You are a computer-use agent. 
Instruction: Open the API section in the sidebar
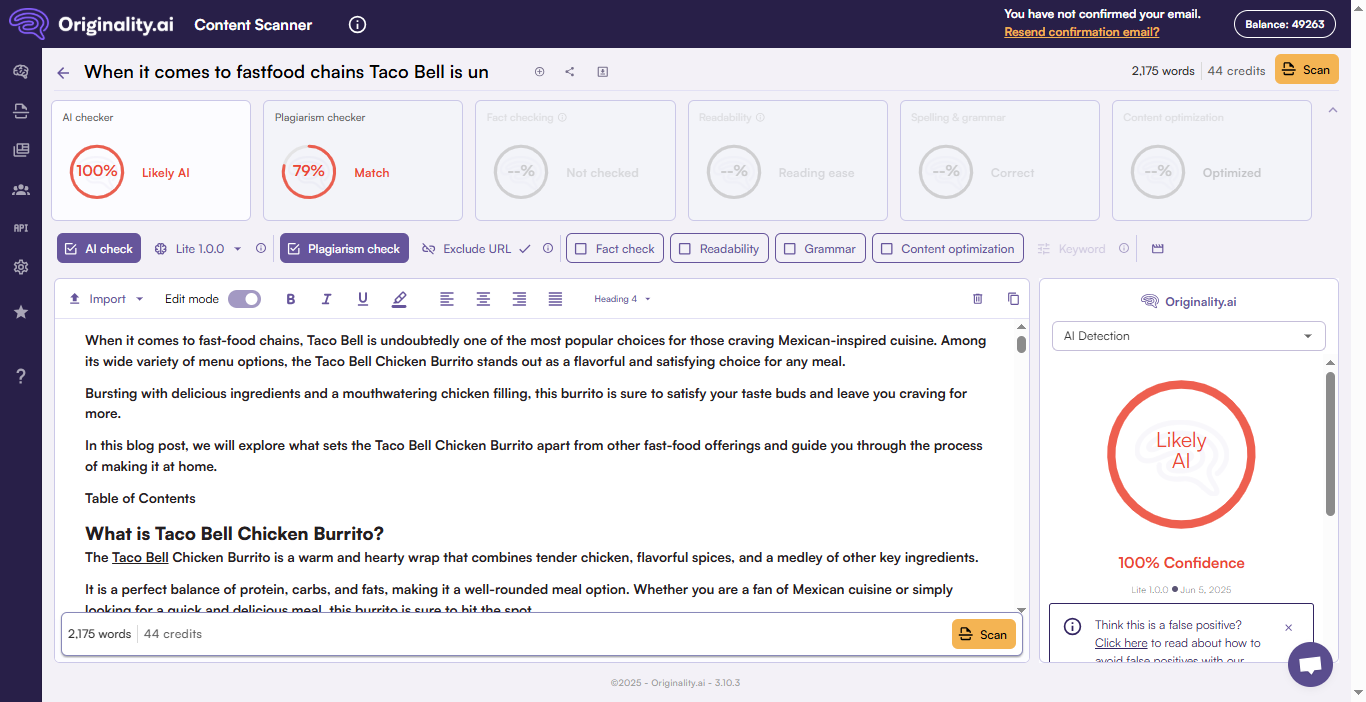point(20,228)
